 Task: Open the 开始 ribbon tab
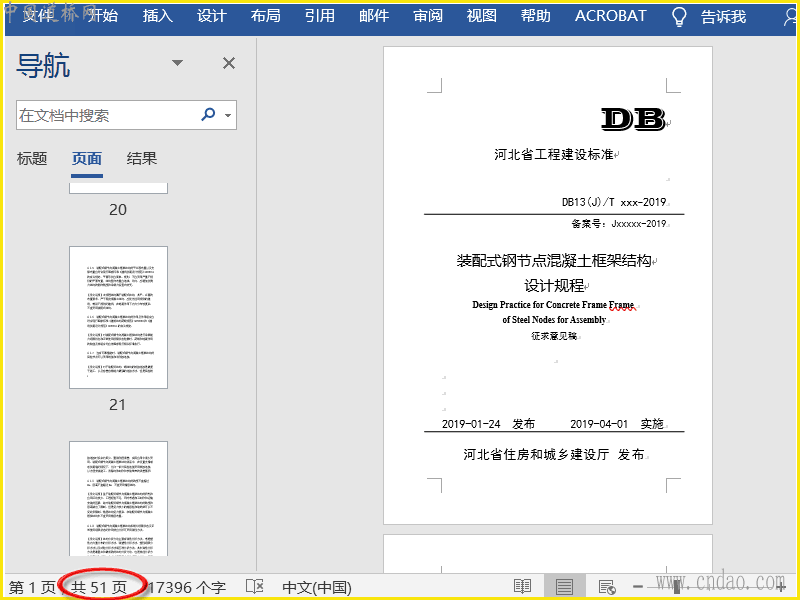pyautogui.click(x=103, y=16)
